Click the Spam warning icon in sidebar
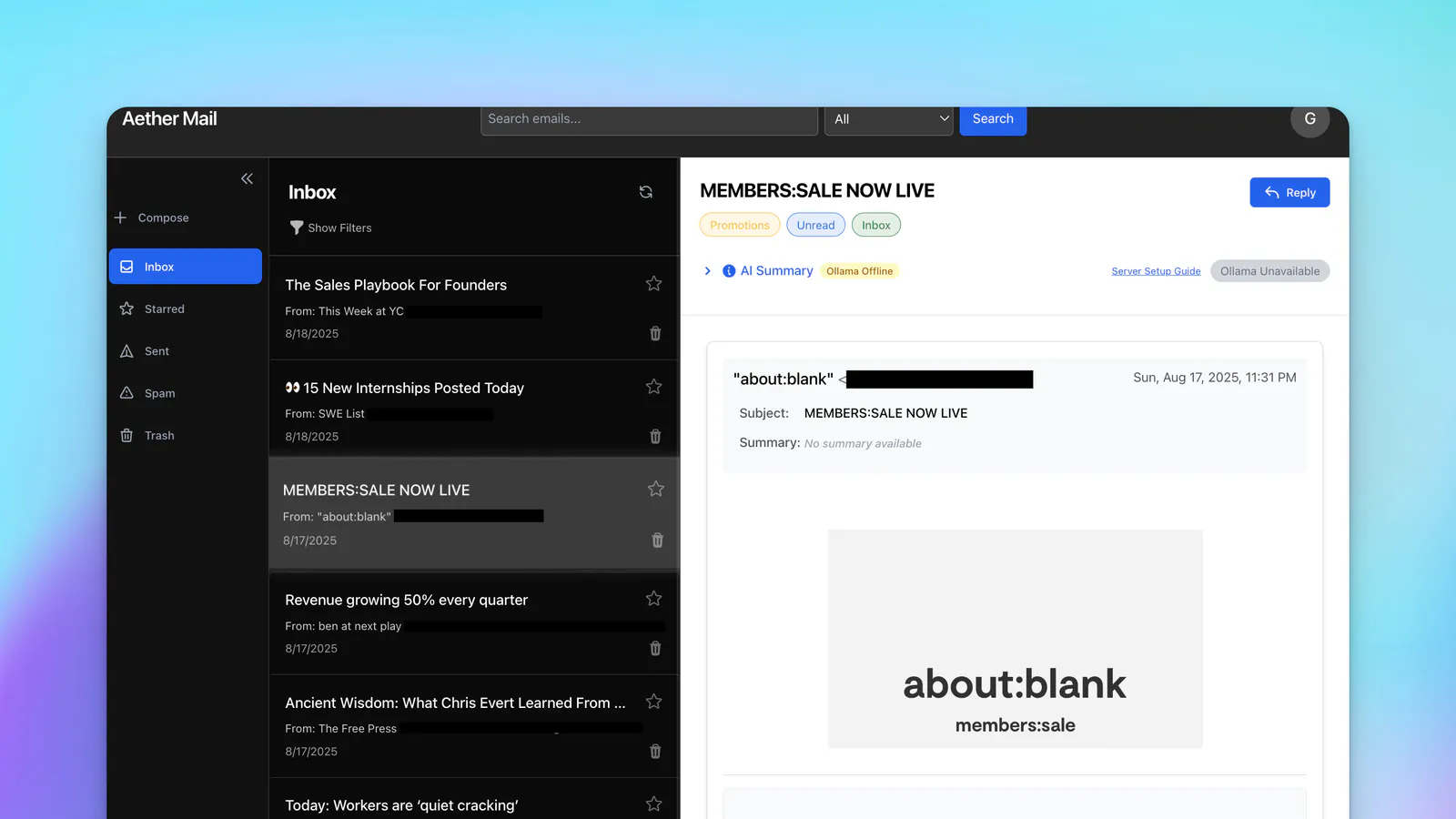The height and width of the screenshot is (819, 1456). click(x=126, y=393)
